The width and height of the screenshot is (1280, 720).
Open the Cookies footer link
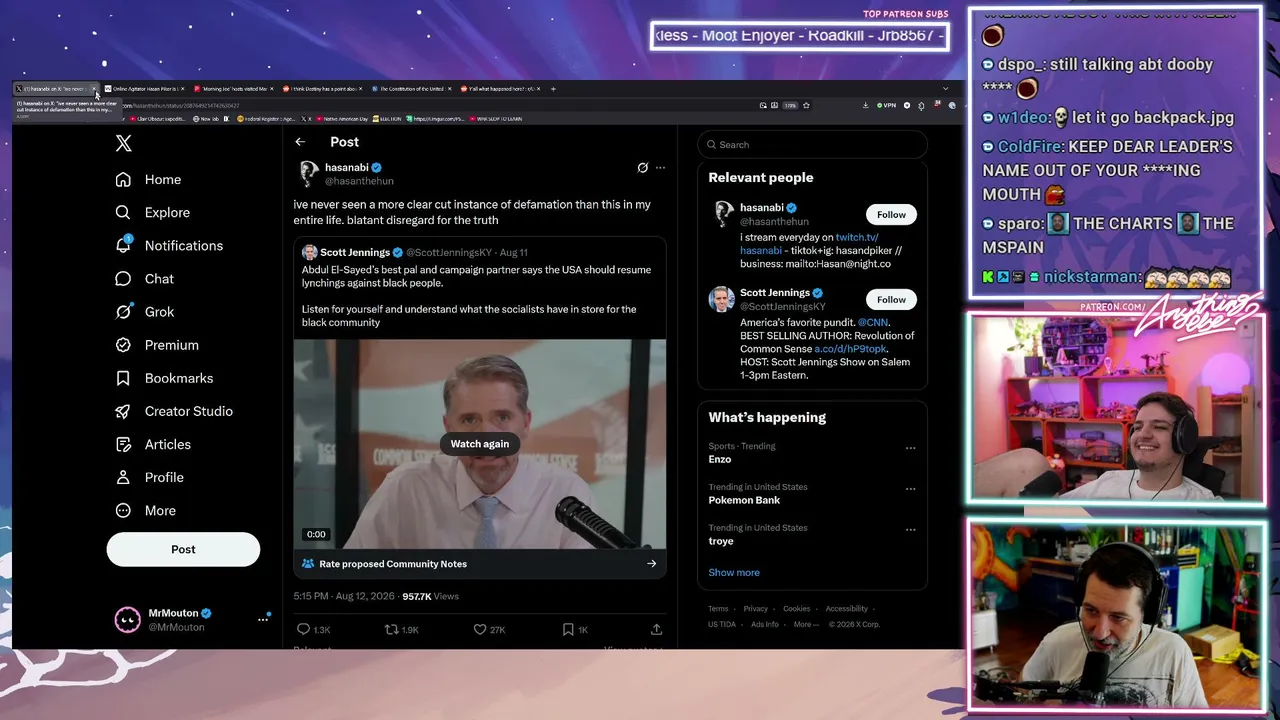(x=797, y=609)
